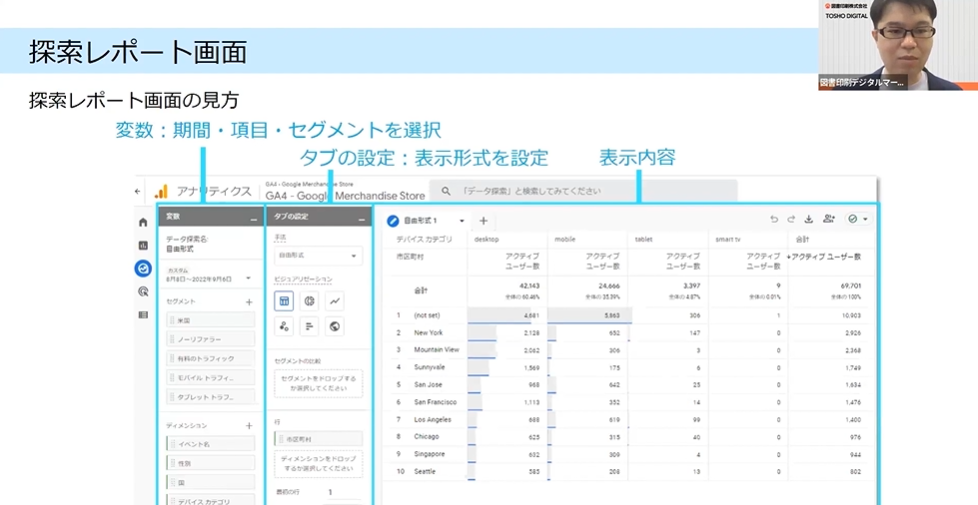Click the desktop column header
Screen dimensions: 978x505
[x=489, y=239]
